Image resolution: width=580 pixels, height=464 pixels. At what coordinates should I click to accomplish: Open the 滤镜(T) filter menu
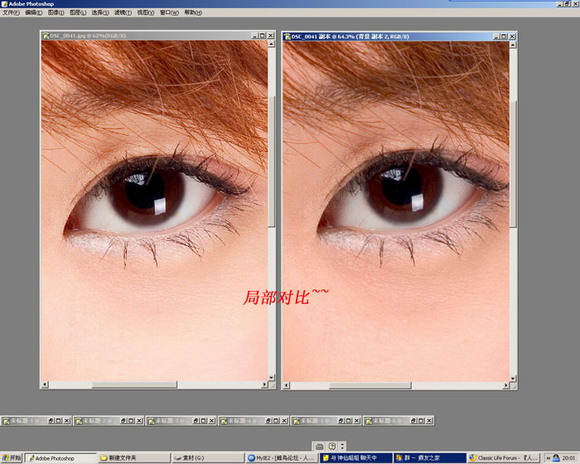click(x=123, y=13)
